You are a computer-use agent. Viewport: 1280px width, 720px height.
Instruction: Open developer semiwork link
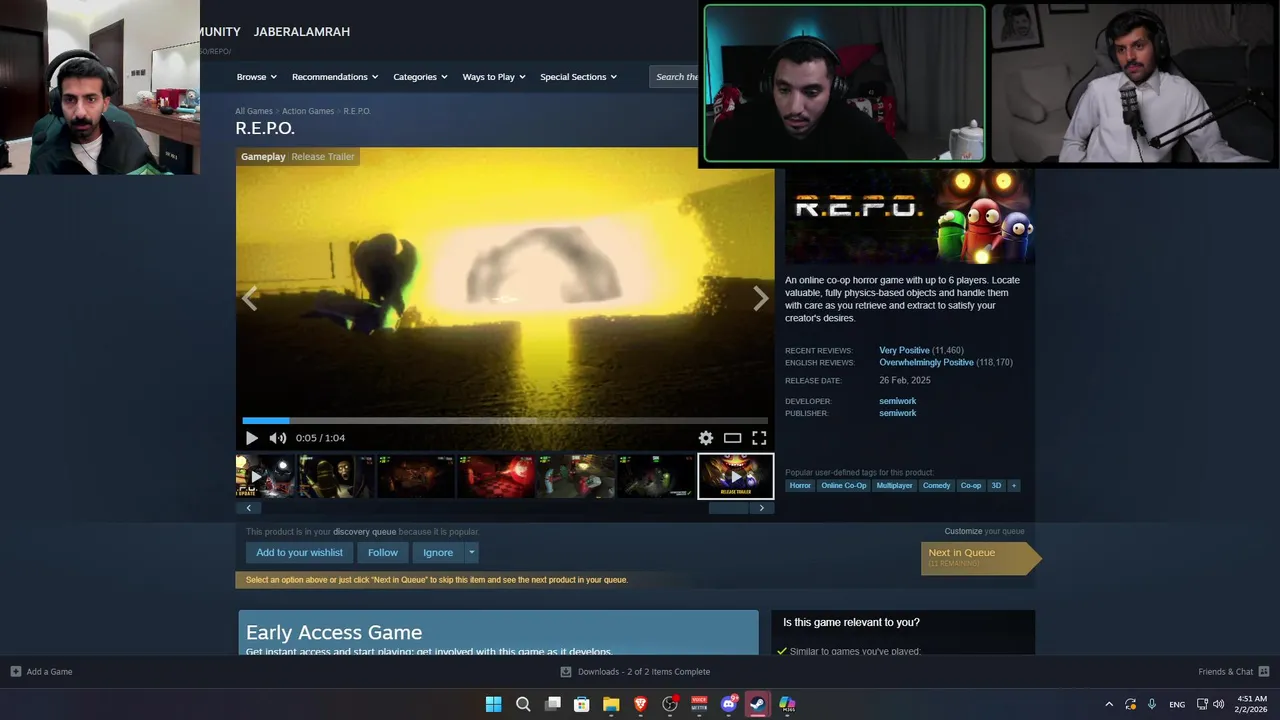(x=897, y=401)
